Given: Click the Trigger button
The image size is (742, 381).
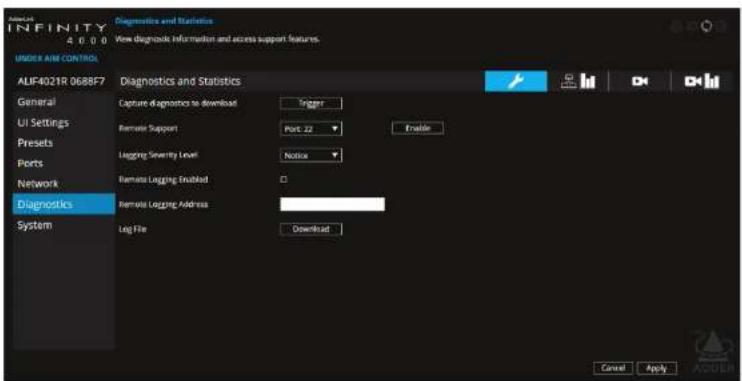Looking at the screenshot, I should pyautogui.click(x=311, y=103).
